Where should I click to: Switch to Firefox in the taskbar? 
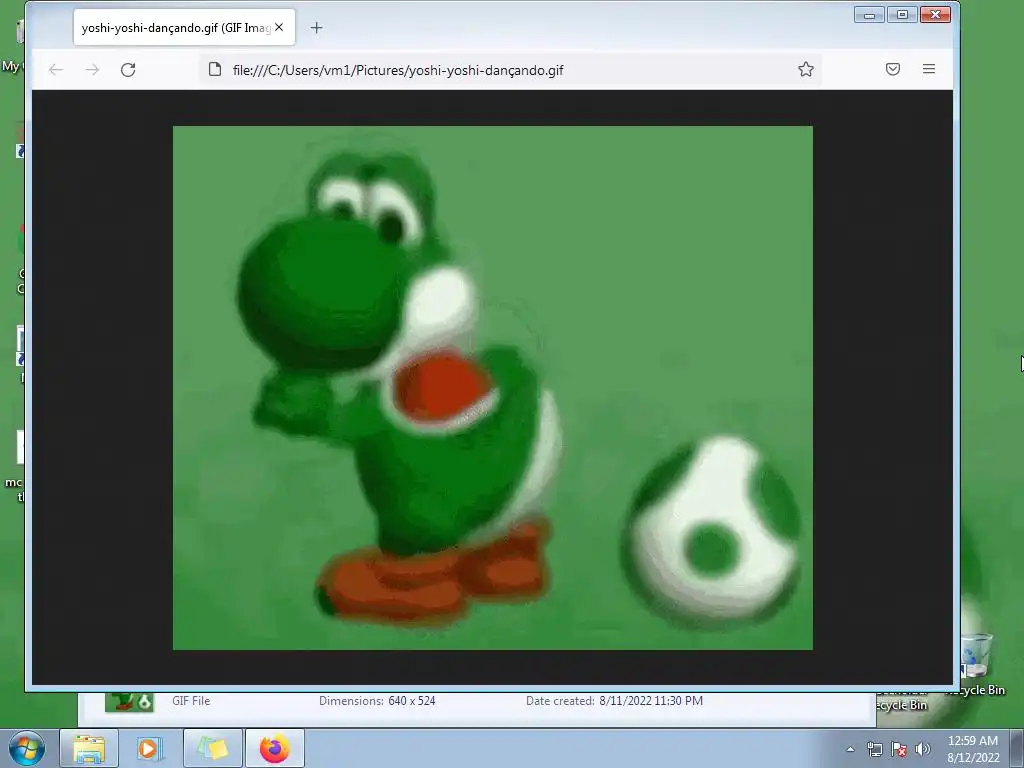(275, 748)
